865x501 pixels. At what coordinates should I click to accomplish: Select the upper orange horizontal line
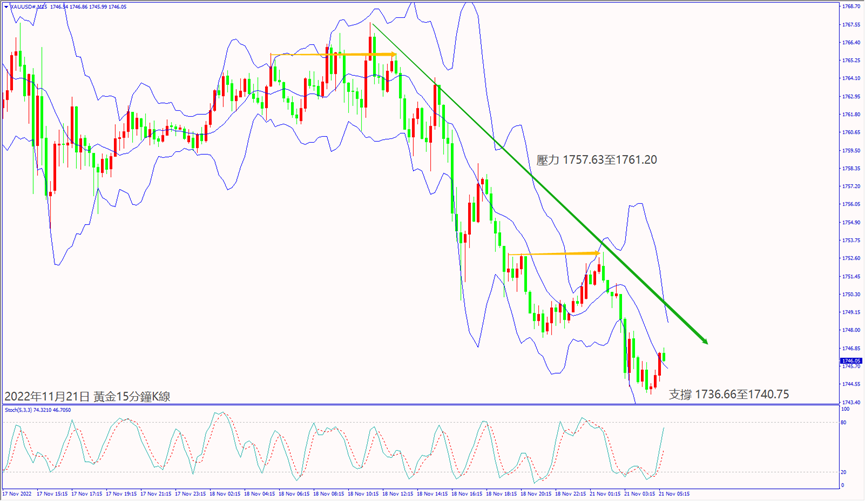332,54
